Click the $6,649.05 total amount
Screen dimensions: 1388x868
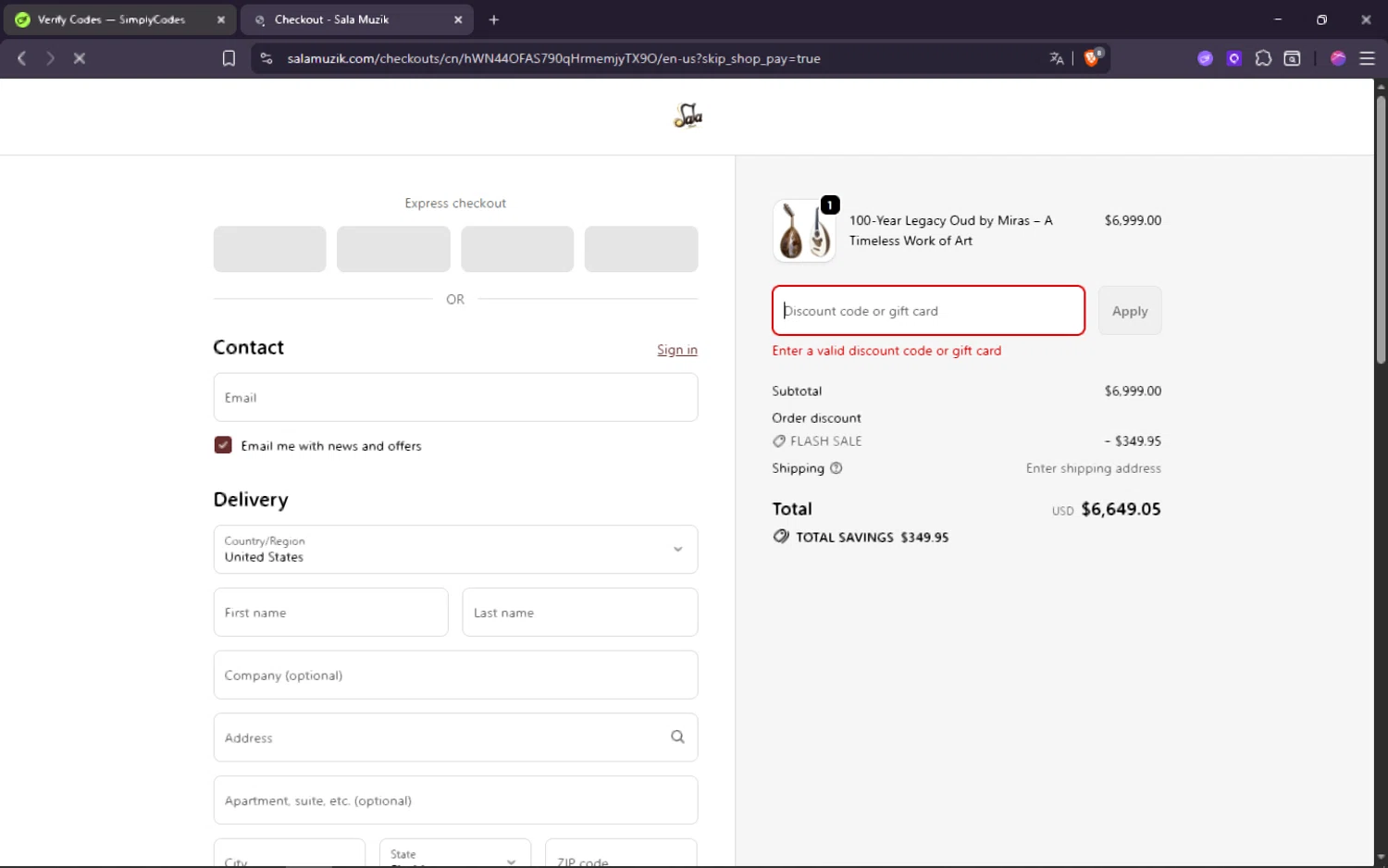(1121, 509)
